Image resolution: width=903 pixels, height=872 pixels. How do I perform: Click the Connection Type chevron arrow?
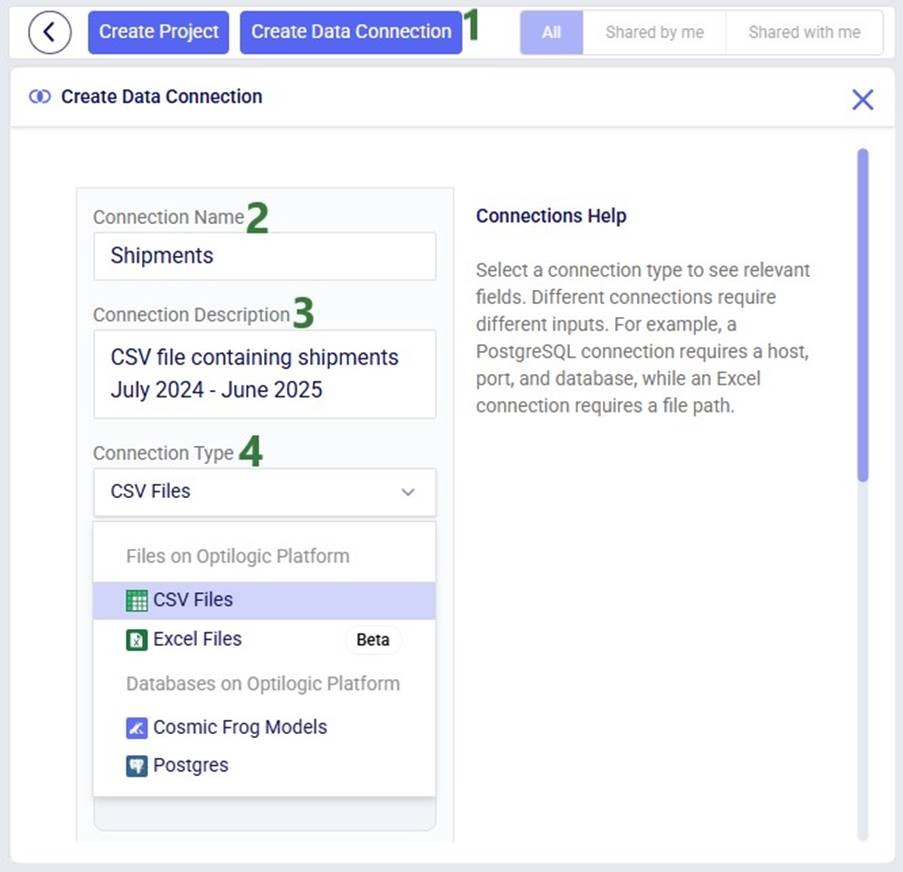[408, 492]
